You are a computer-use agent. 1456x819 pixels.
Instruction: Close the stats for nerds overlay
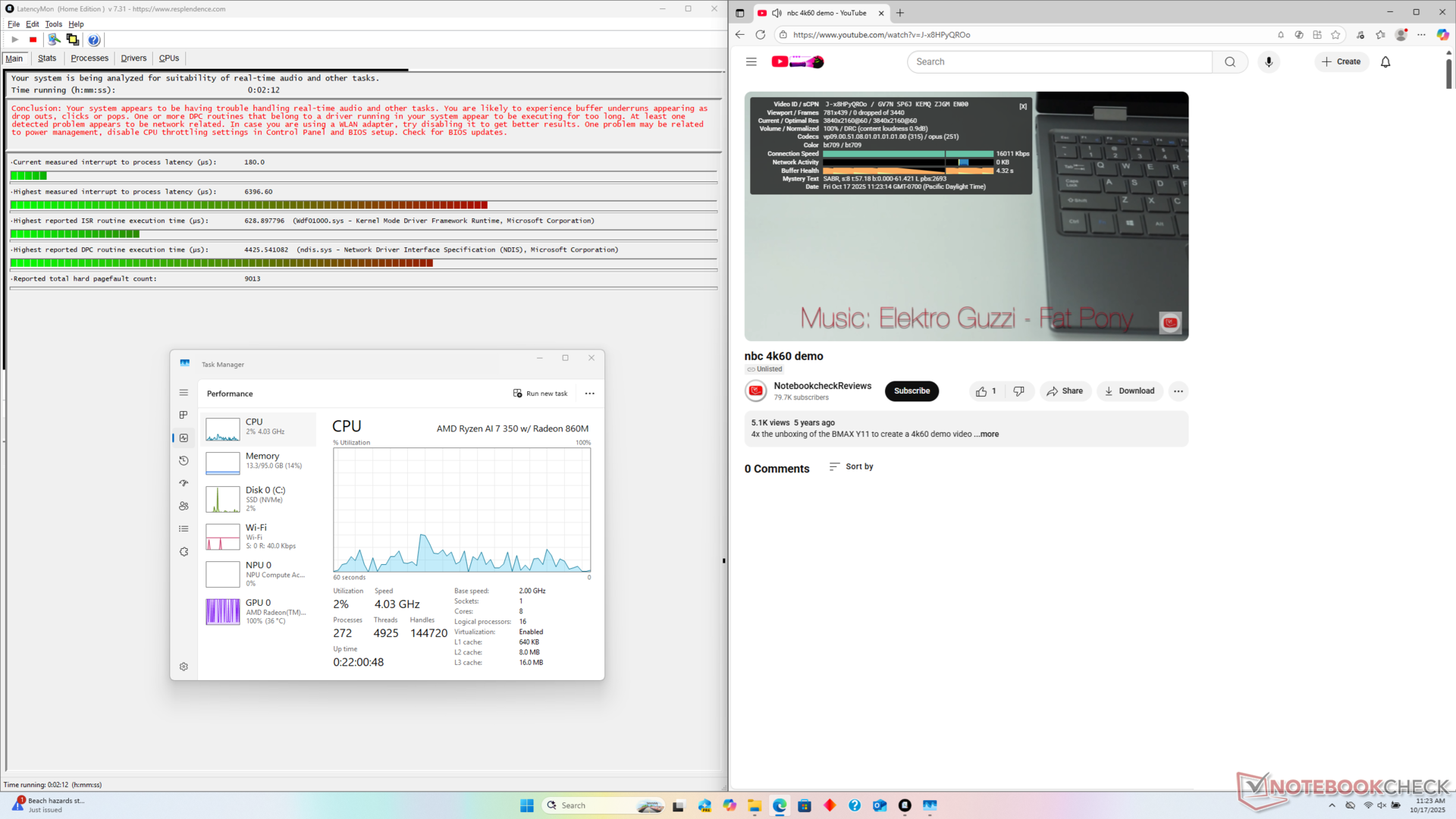(x=1023, y=106)
